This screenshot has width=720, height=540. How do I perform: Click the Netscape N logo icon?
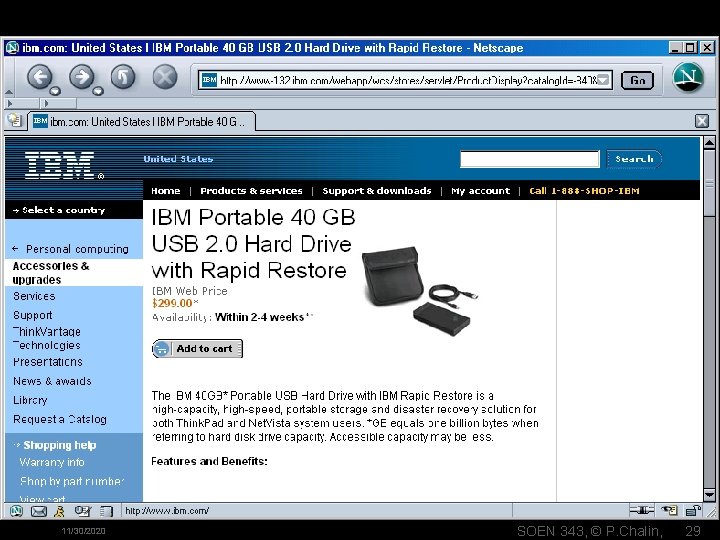point(688,77)
